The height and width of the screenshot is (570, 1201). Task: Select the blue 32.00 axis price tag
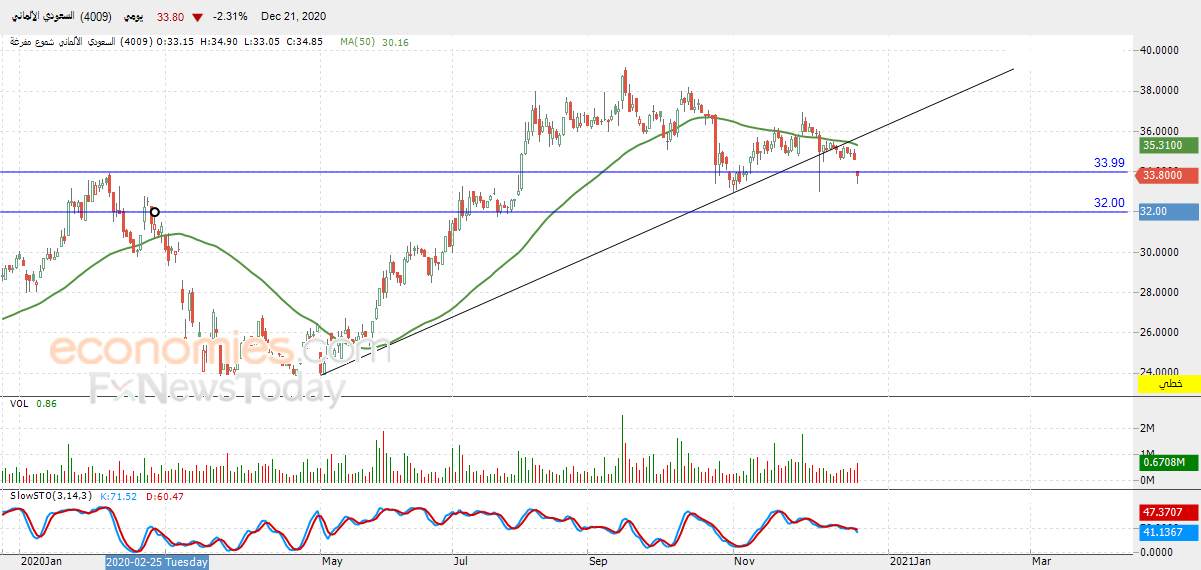[1169, 212]
